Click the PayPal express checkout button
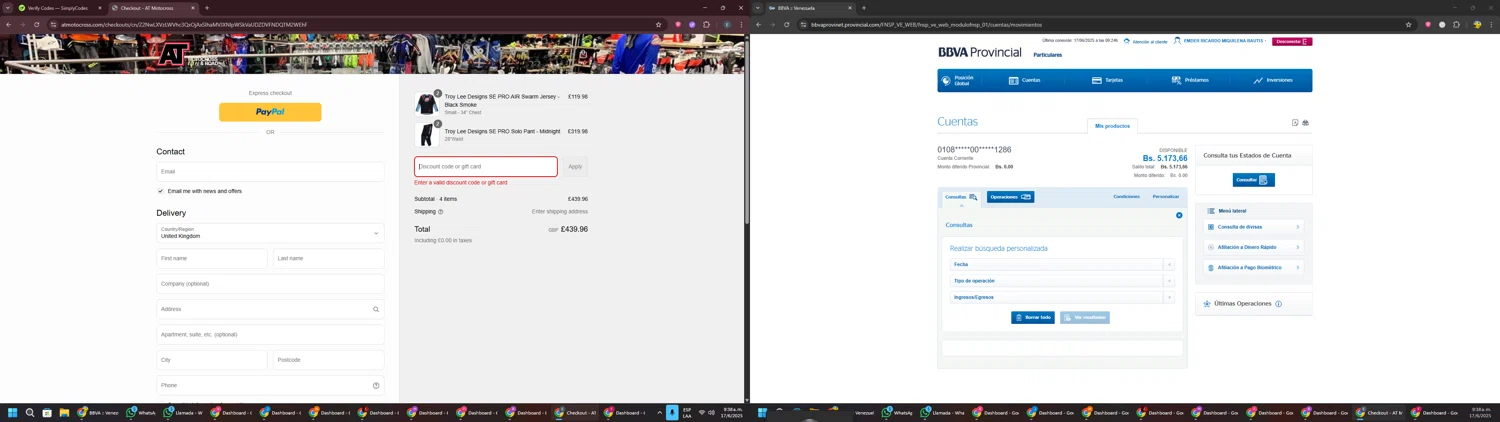 [270, 112]
